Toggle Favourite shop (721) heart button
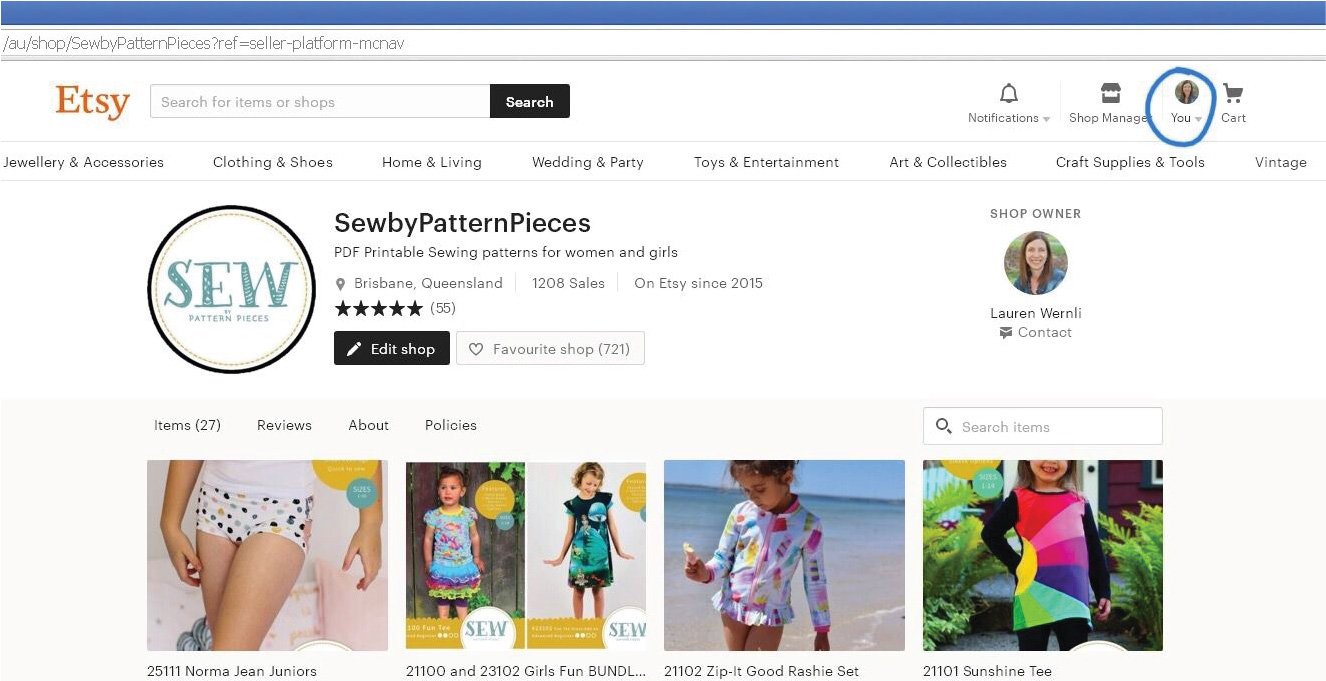The height and width of the screenshot is (681, 1326). click(x=550, y=349)
